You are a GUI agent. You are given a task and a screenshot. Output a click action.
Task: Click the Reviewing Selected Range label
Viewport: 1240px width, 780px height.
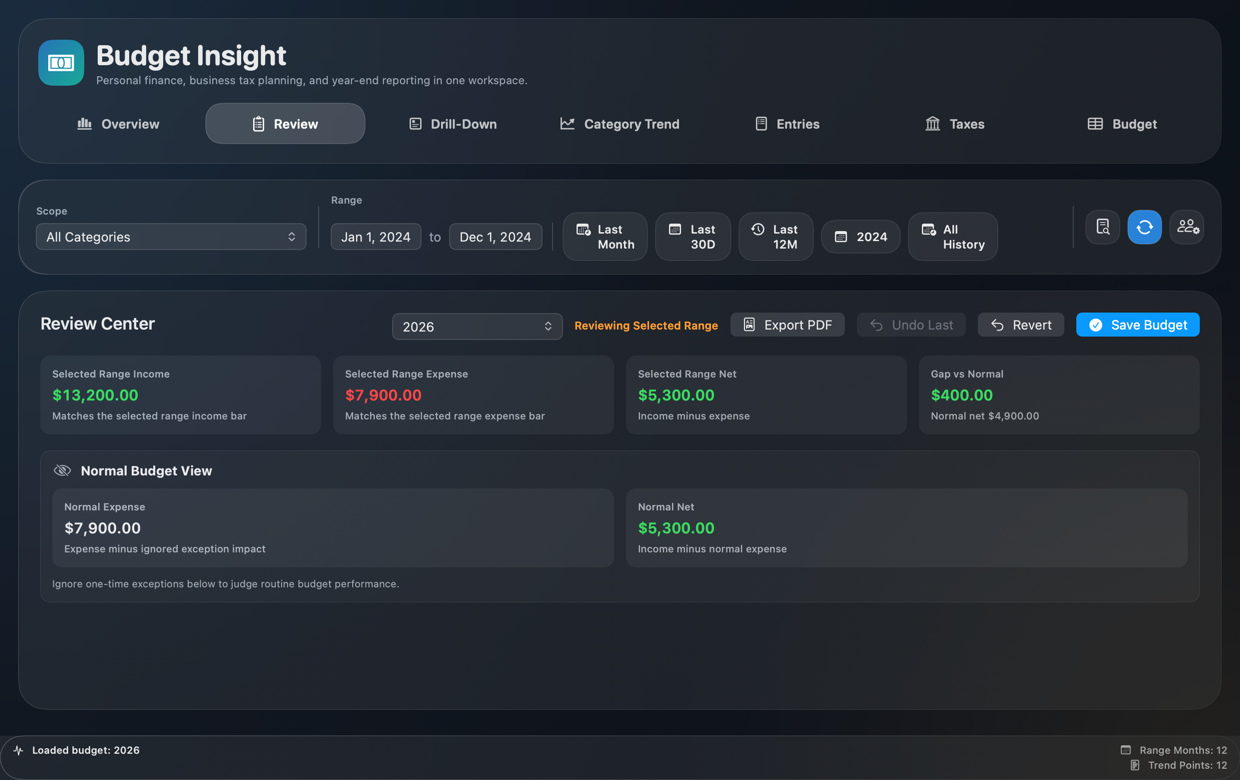tap(646, 326)
